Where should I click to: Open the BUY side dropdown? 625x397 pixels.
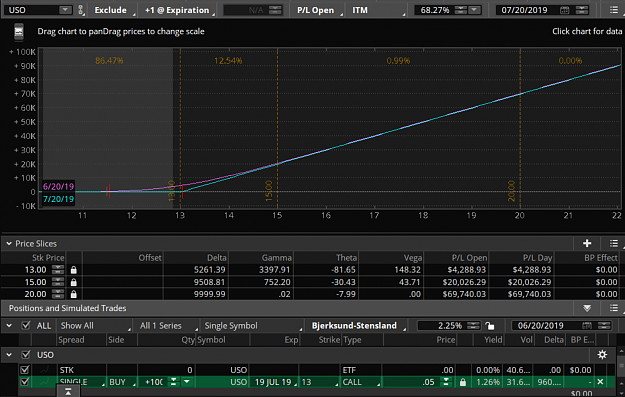(122, 382)
